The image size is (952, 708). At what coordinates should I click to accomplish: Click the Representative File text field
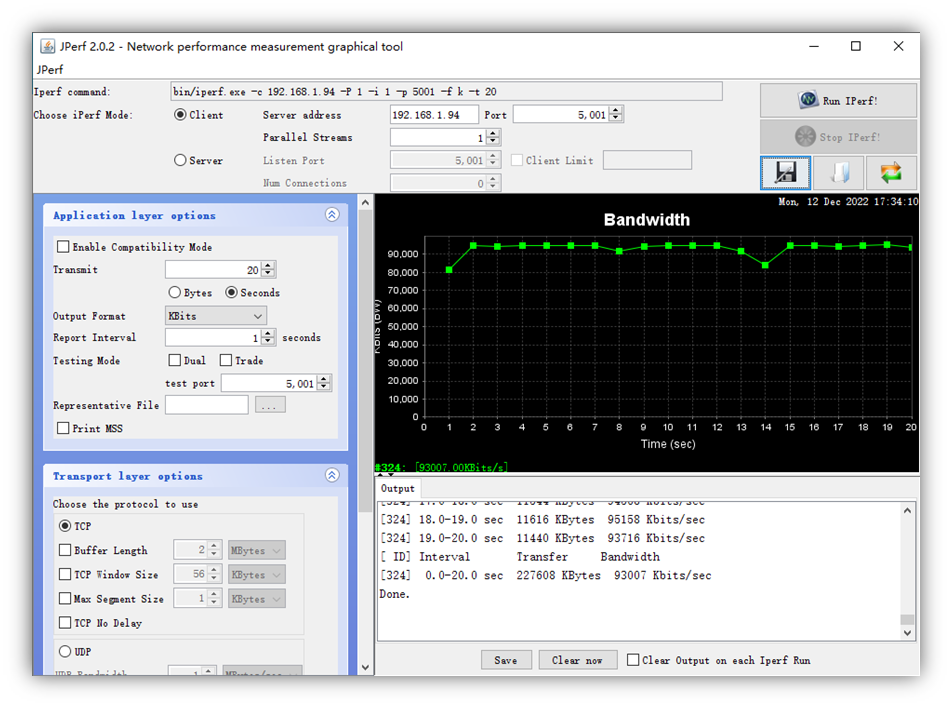coord(206,405)
